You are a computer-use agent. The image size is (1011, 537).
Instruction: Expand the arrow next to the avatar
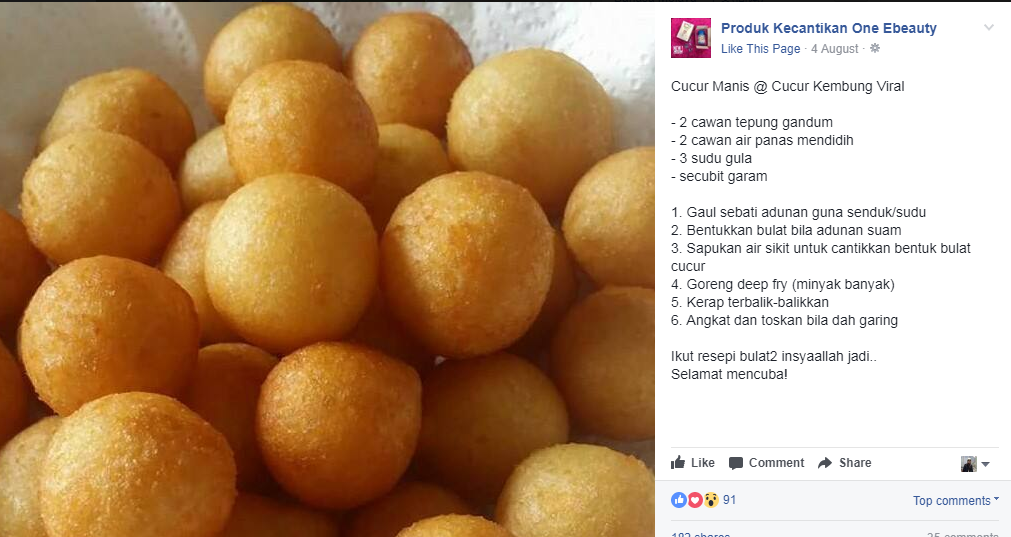click(x=985, y=464)
